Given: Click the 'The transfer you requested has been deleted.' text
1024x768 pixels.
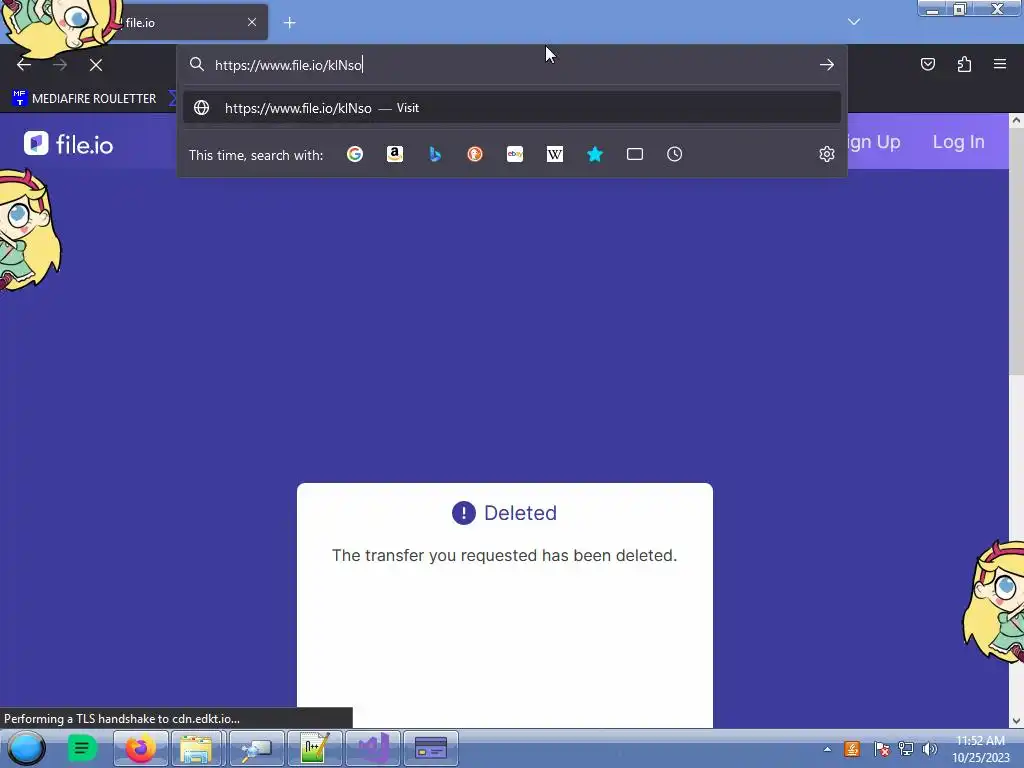Looking at the screenshot, I should pyautogui.click(x=504, y=555).
